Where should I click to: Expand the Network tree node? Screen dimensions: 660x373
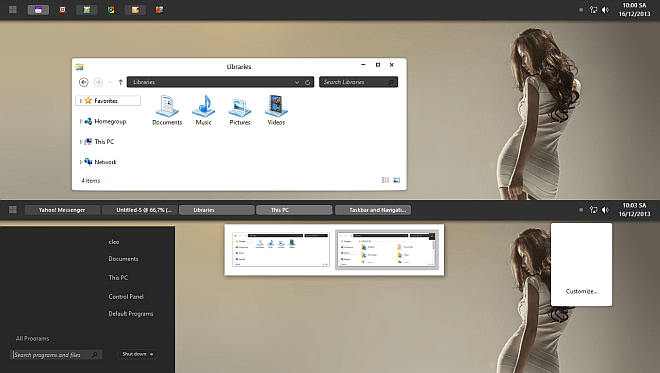(80, 162)
